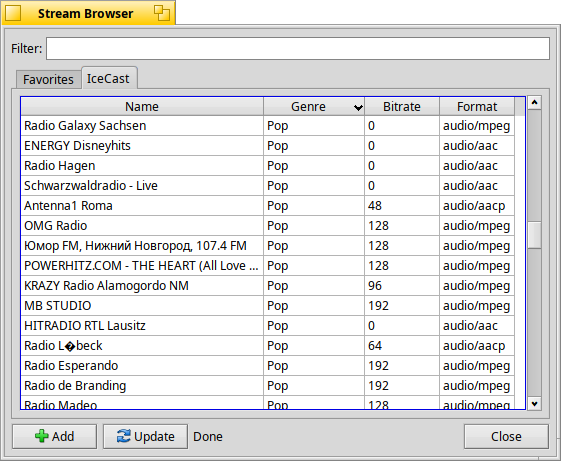Click the window close box in title tab

pos(13,13)
